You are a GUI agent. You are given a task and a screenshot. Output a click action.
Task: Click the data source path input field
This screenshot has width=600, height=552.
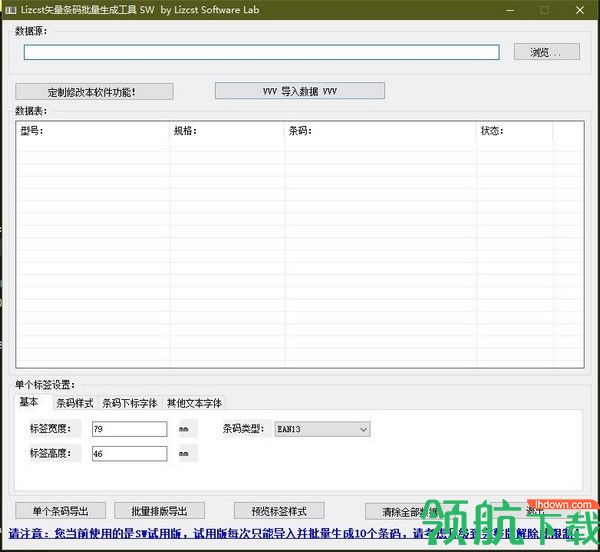(261, 52)
